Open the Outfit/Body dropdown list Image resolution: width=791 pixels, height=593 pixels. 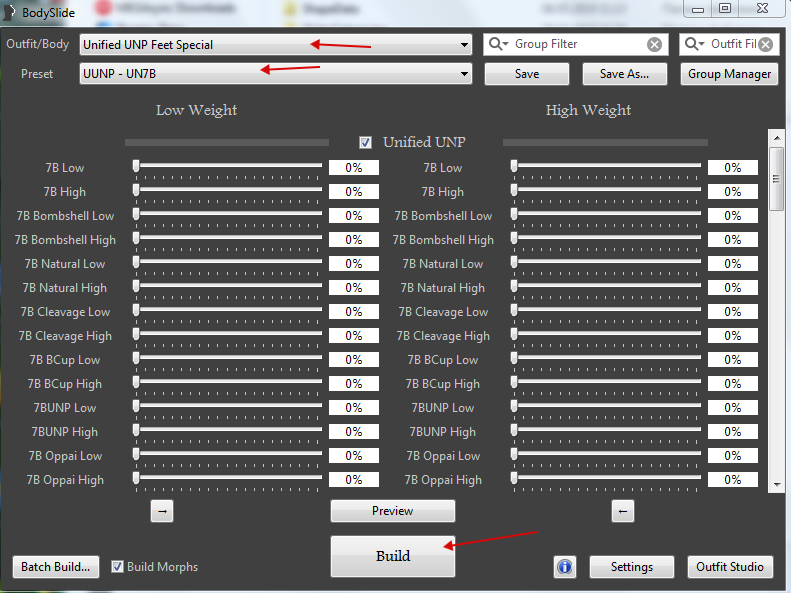pos(464,45)
